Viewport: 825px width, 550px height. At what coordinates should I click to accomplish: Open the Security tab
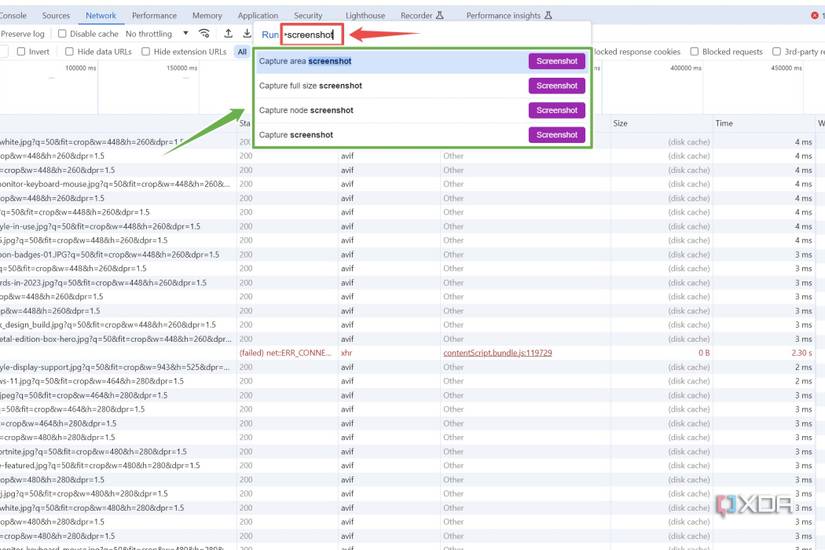coord(308,15)
